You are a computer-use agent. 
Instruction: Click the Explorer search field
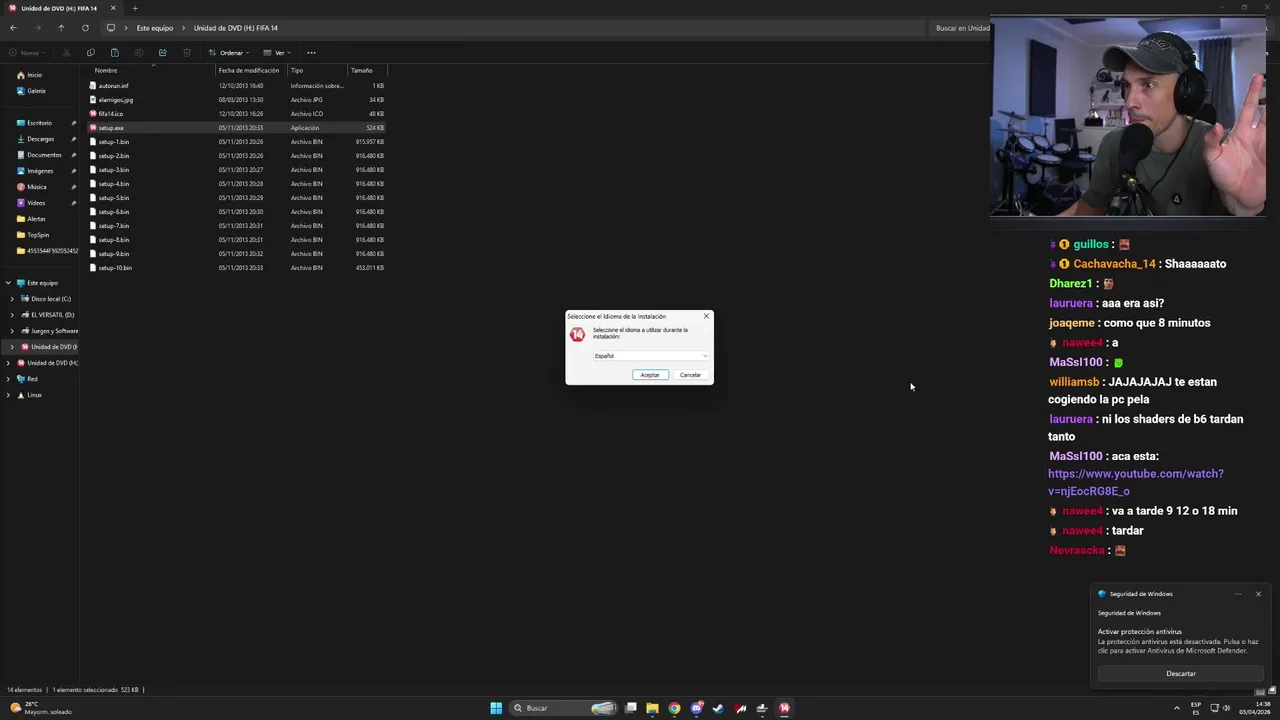(x=962, y=28)
